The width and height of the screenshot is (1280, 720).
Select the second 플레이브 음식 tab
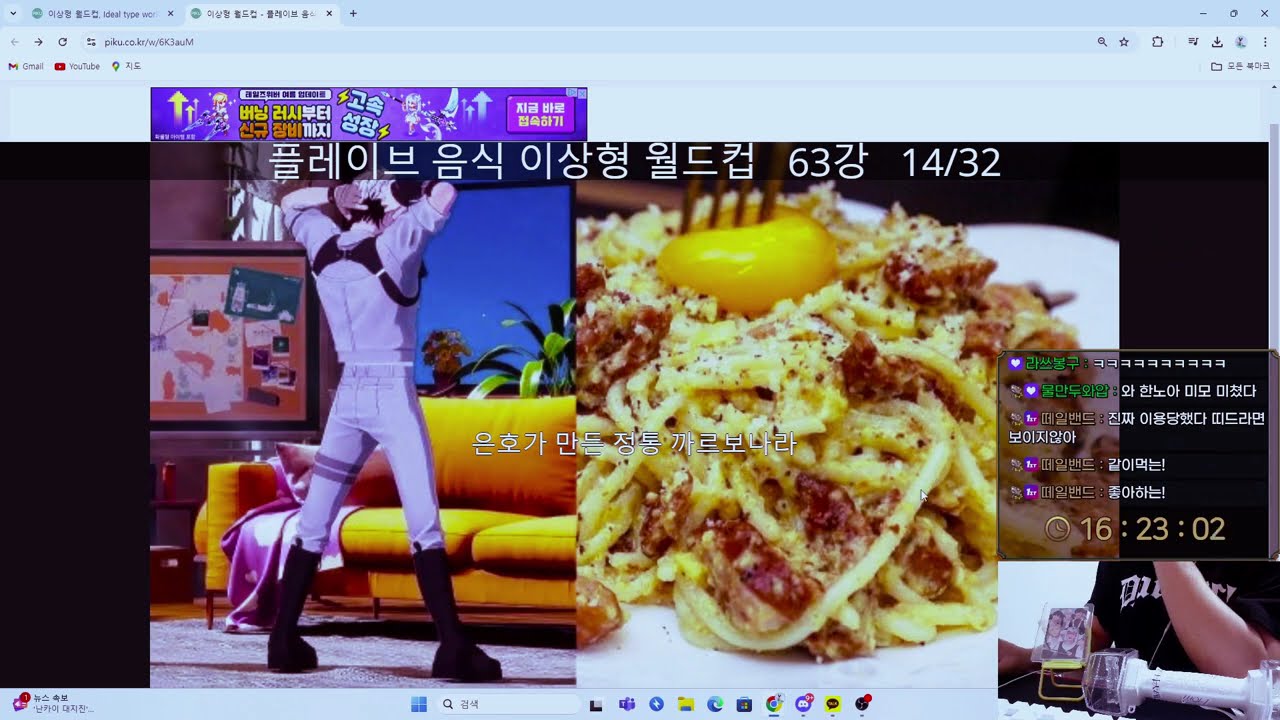click(260, 14)
